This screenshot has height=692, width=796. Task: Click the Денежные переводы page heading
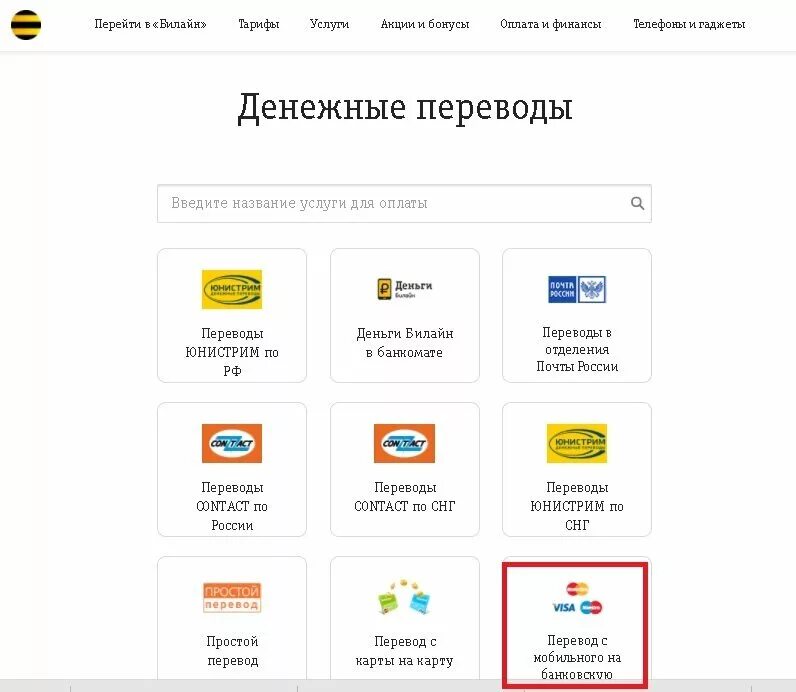[405, 108]
